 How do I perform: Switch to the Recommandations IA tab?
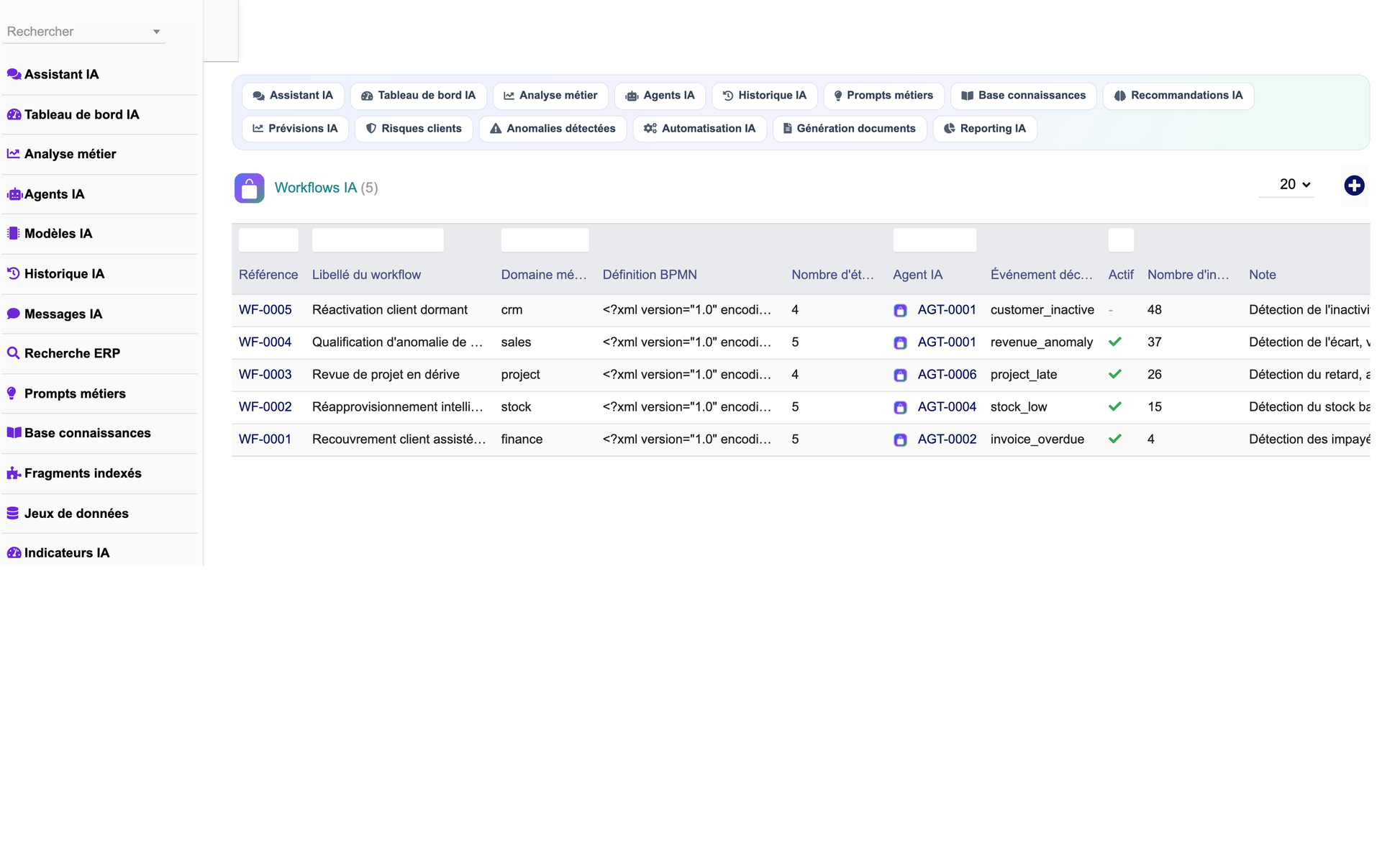click(x=1178, y=96)
